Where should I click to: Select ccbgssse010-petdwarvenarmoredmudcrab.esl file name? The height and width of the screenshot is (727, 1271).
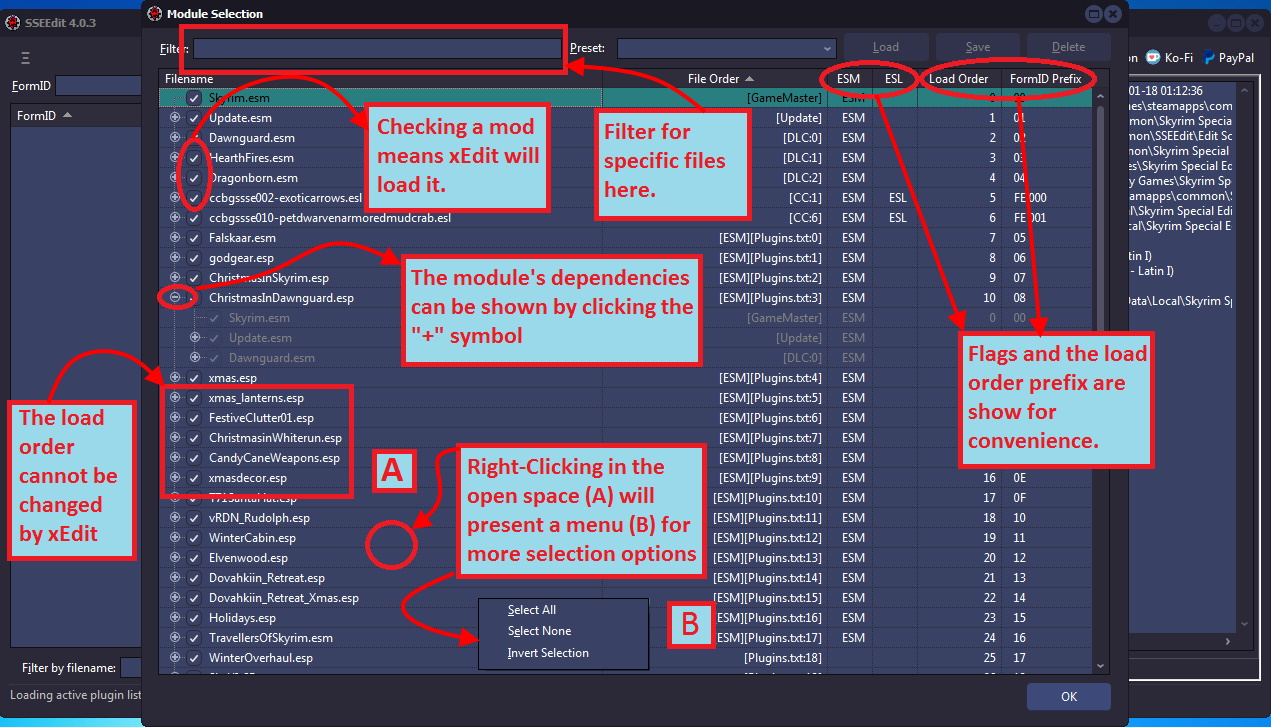(330, 218)
